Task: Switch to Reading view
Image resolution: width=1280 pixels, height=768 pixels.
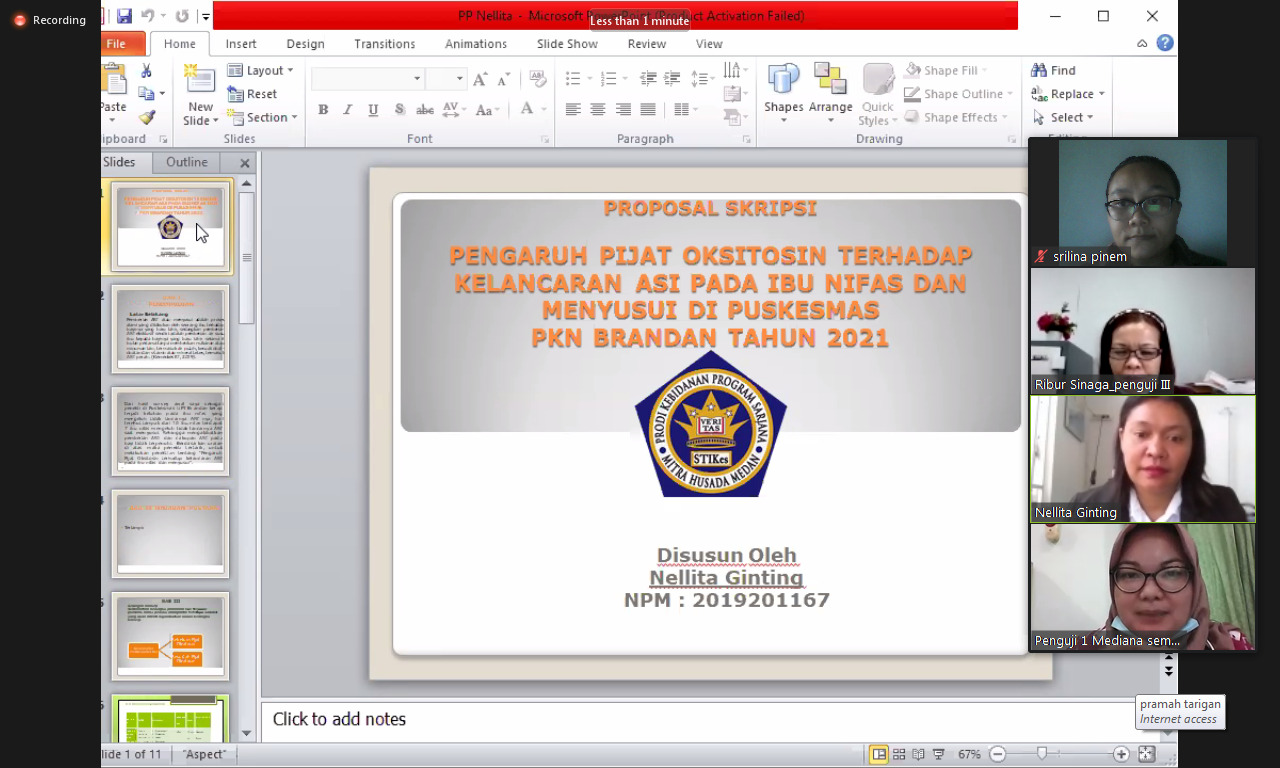Action: point(918,754)
